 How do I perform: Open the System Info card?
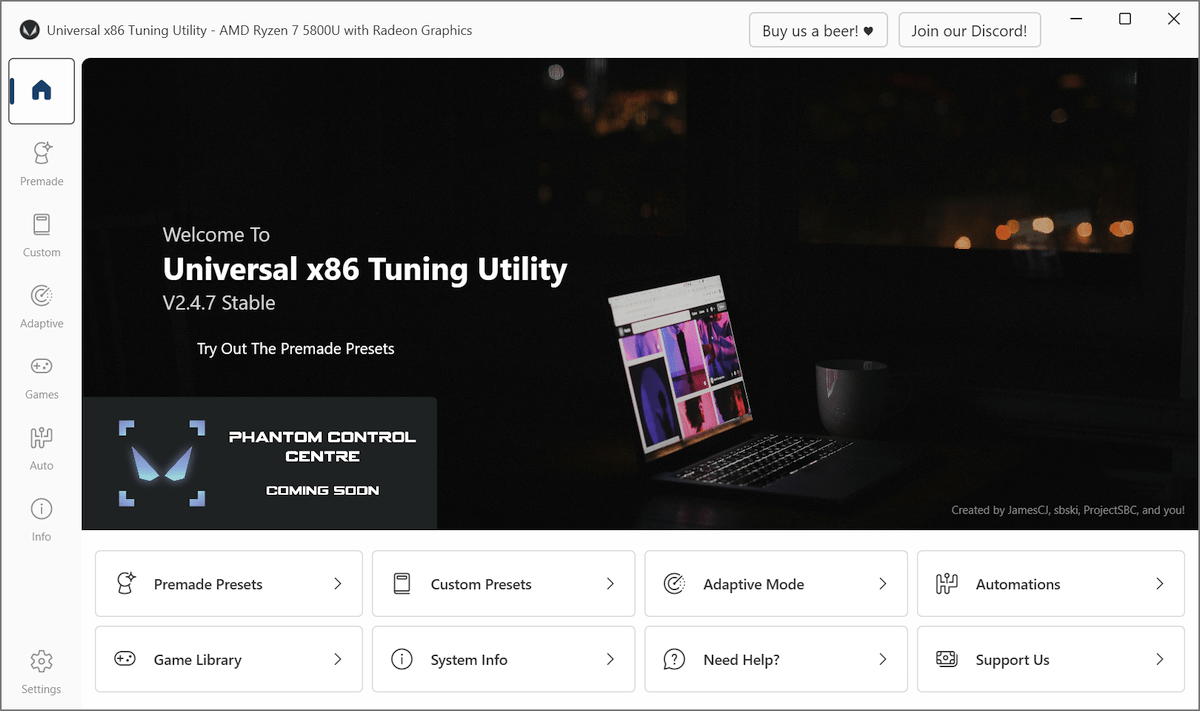(503, 659)
